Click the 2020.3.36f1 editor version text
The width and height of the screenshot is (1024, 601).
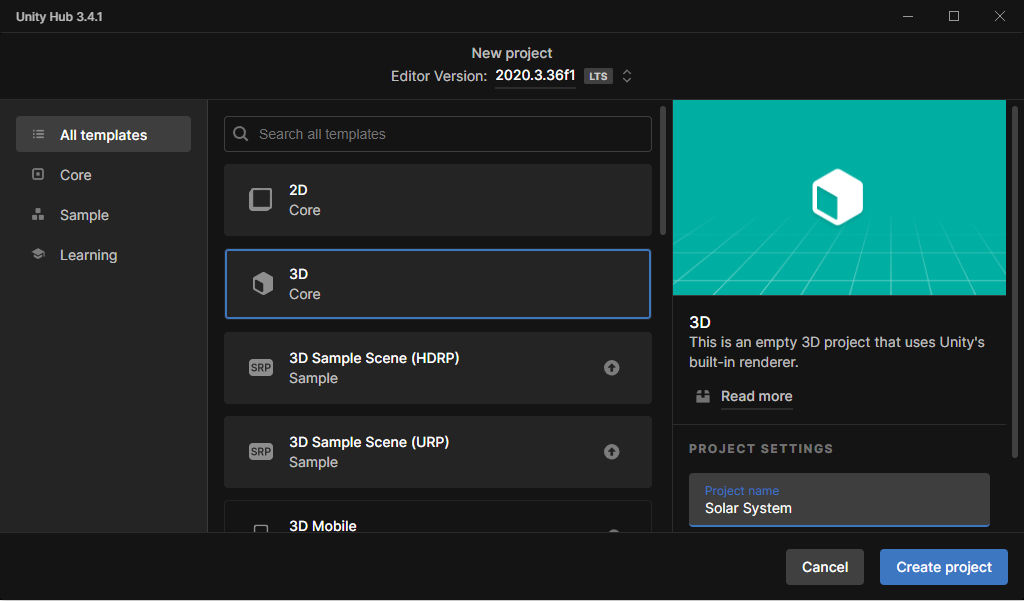pyautogui.click(x=535, y=76)
